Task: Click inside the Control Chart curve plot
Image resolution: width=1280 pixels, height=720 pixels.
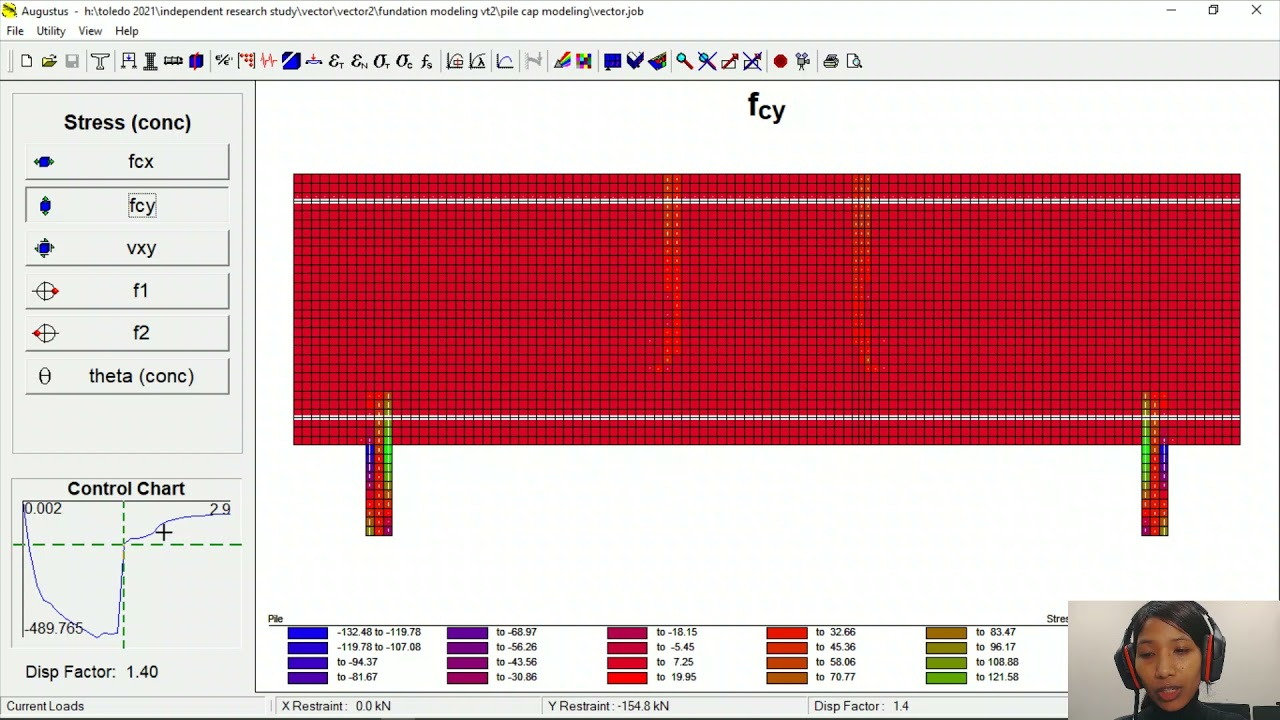Action: click(x=127, y=572)
